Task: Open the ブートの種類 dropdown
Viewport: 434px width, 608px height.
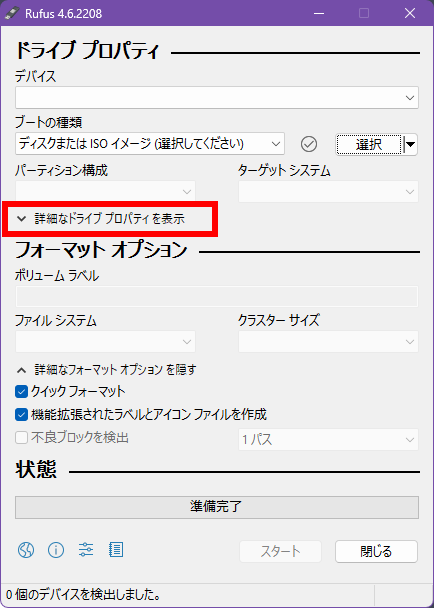Action: pos(150,144)
